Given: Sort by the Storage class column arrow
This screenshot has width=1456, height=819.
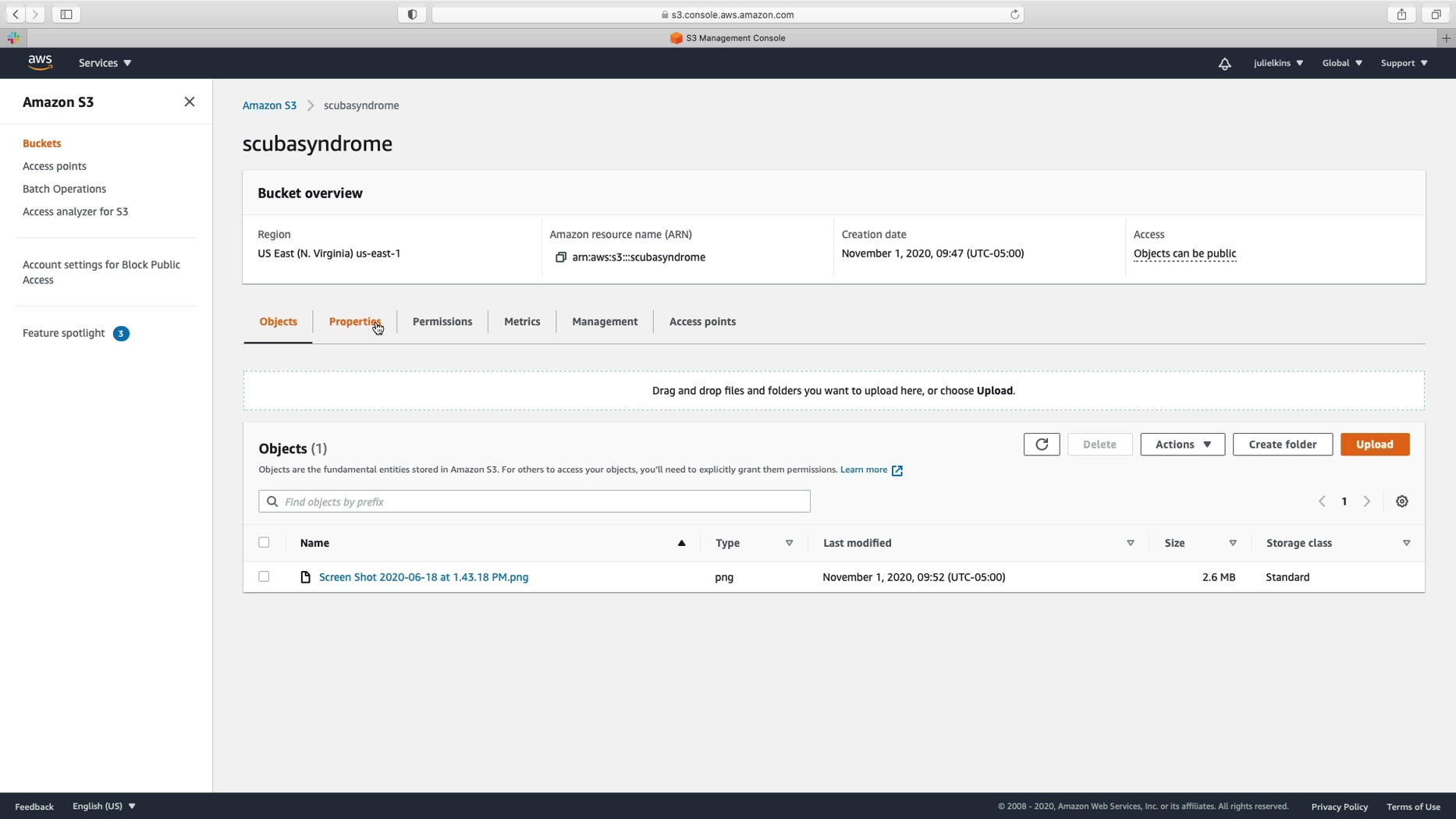Looking at the screenshot, I should 1406,544.
